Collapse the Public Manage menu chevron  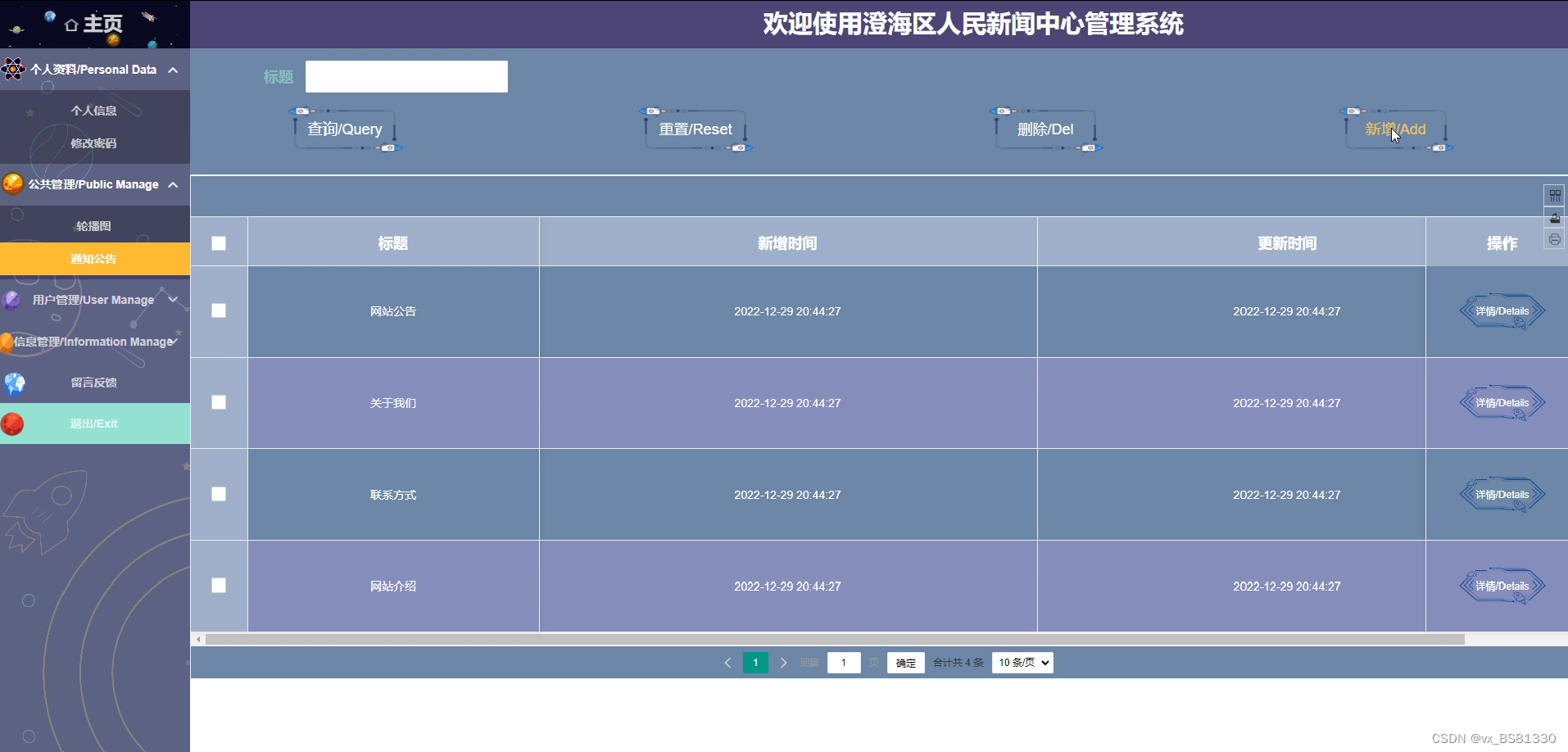pyautogui.click(x=173, y=184)
